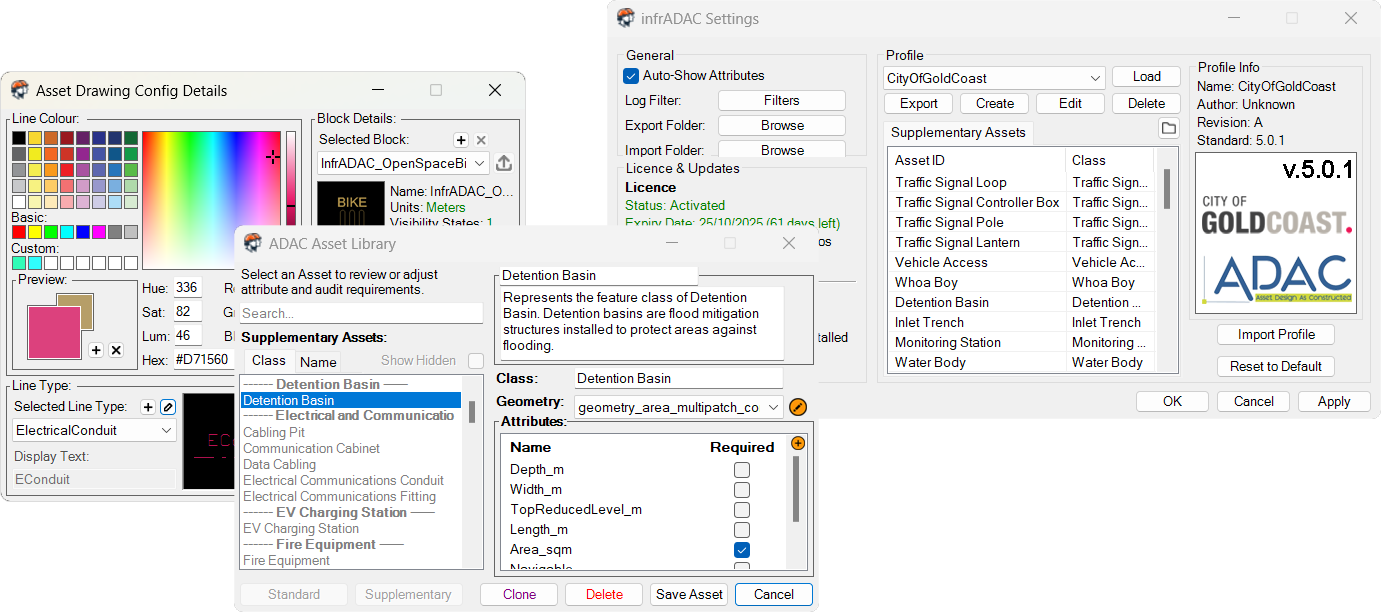Enable the Show Hidden checkbox

(476, 361)
